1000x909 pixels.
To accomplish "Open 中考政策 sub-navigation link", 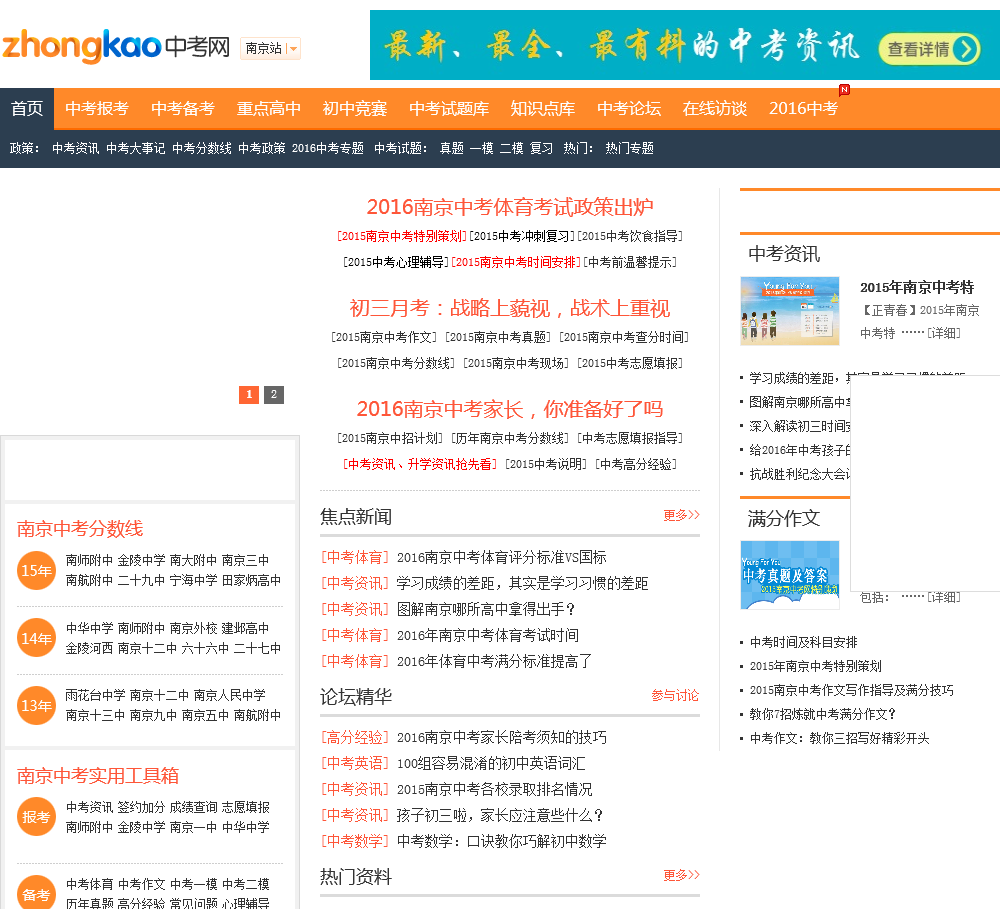I will click(261, 149).
